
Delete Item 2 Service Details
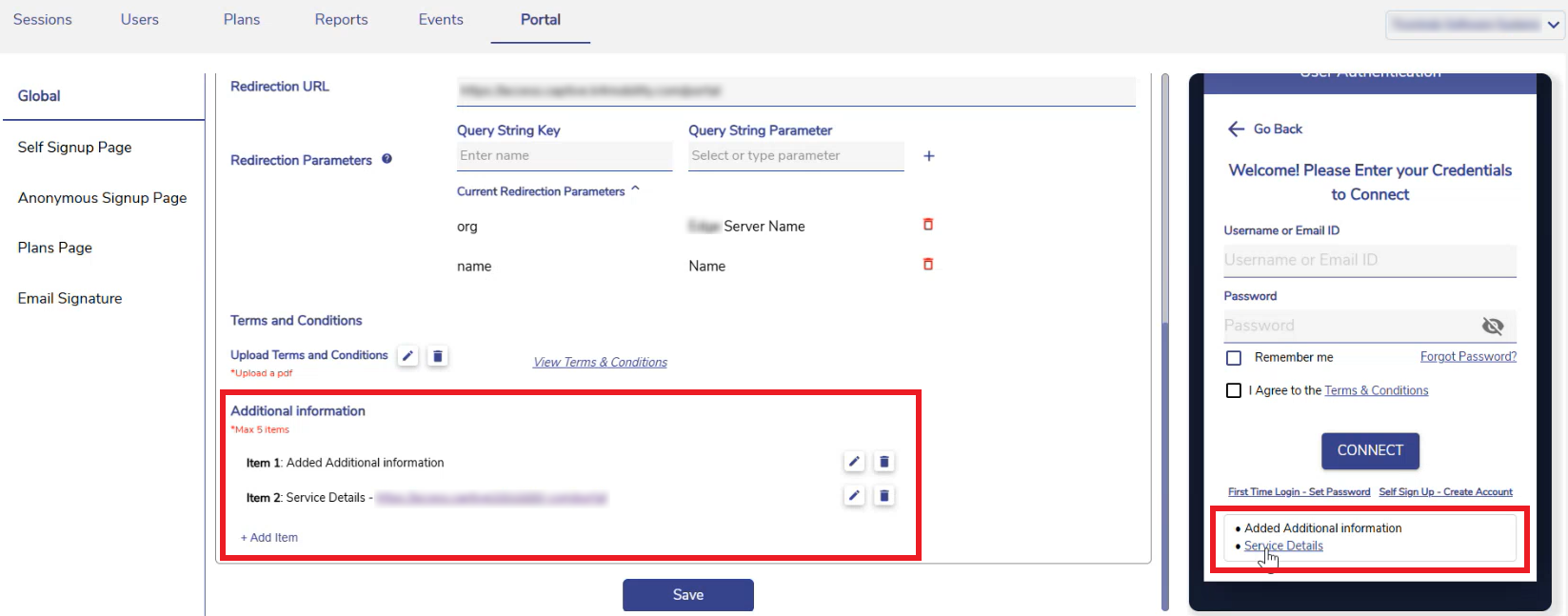884,496
